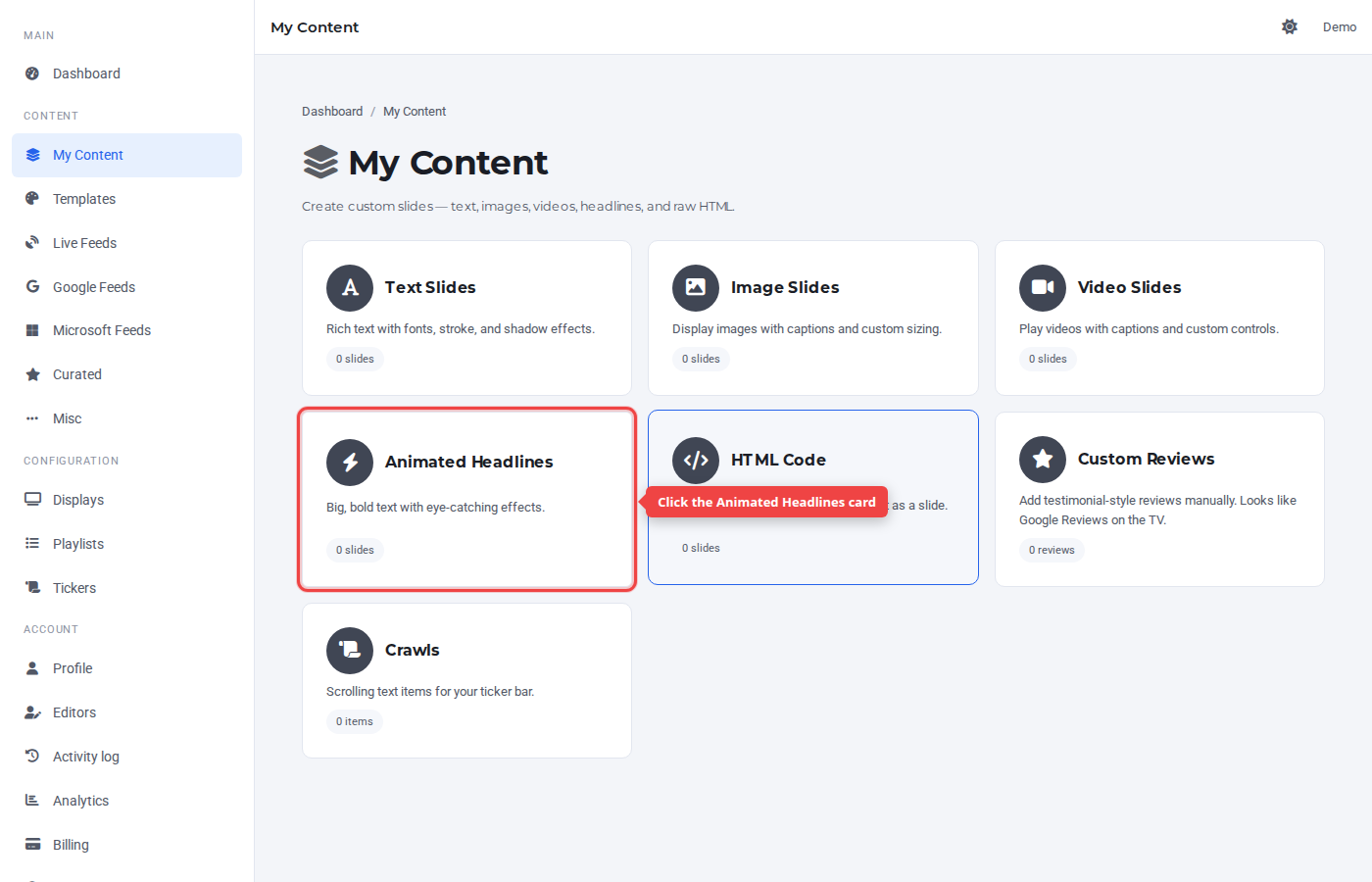The width and height of the screenshot is (1372, 882).
Task: Click the theme gear icon in header
Action: [1290, 26]
